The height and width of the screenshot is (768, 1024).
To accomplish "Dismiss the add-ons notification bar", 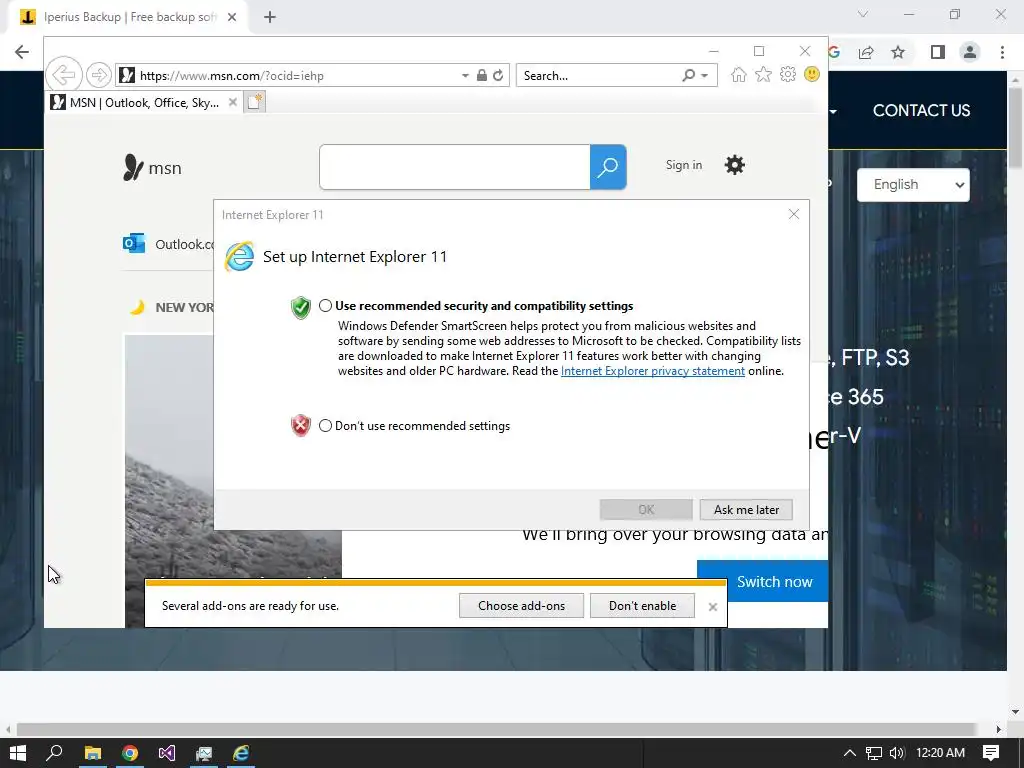I will click(x=712, y=607).
